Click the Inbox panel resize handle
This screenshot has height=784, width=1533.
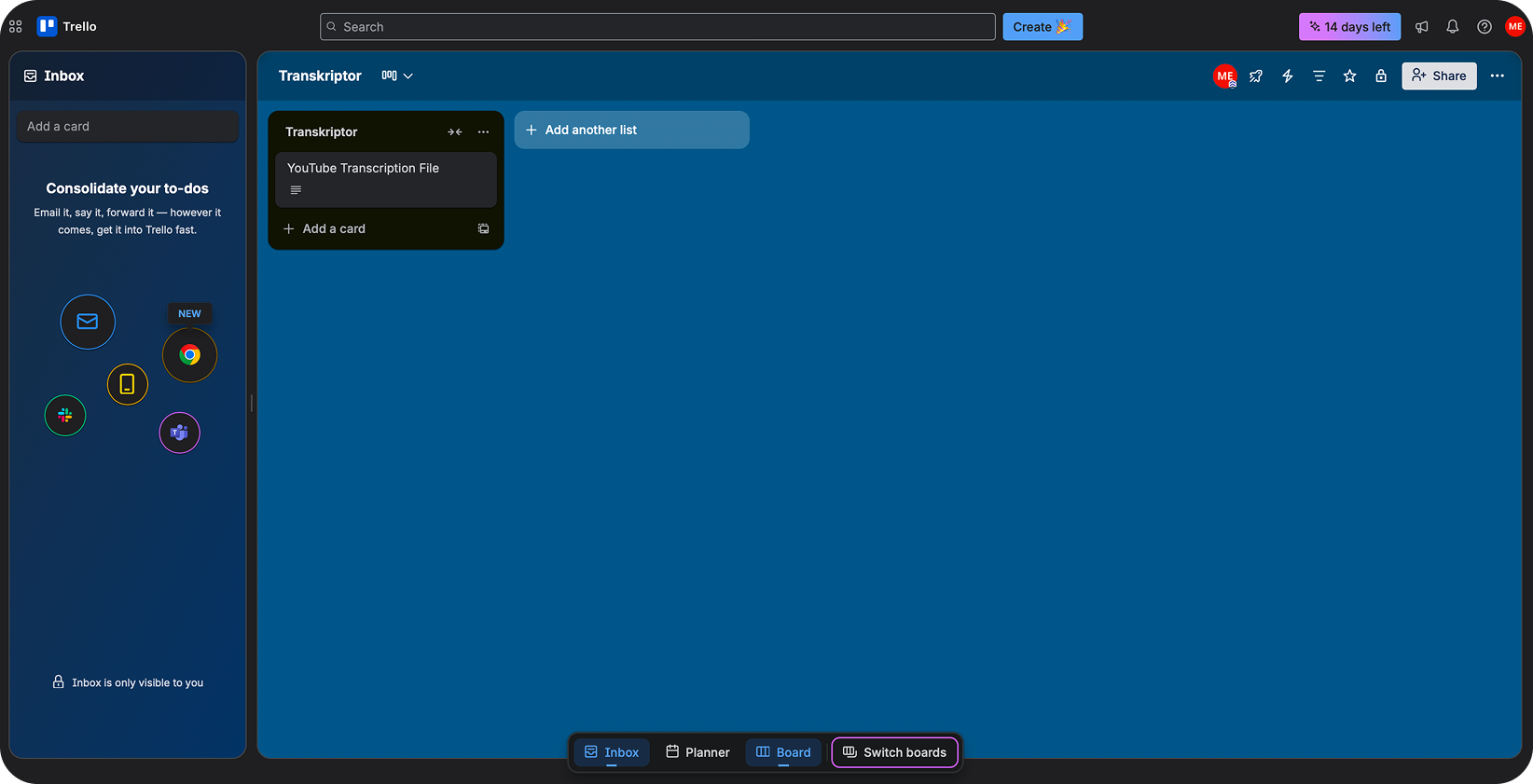click(252, 404)
